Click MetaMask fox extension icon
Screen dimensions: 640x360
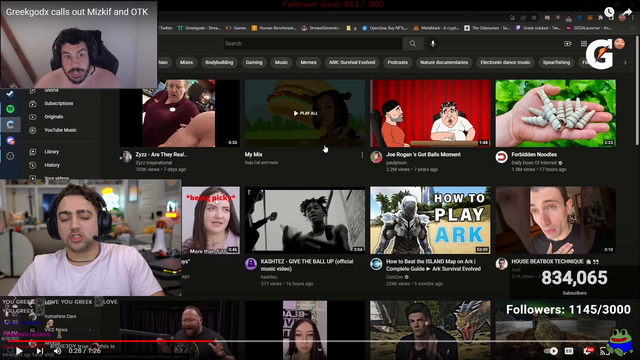tap(590, 18)
